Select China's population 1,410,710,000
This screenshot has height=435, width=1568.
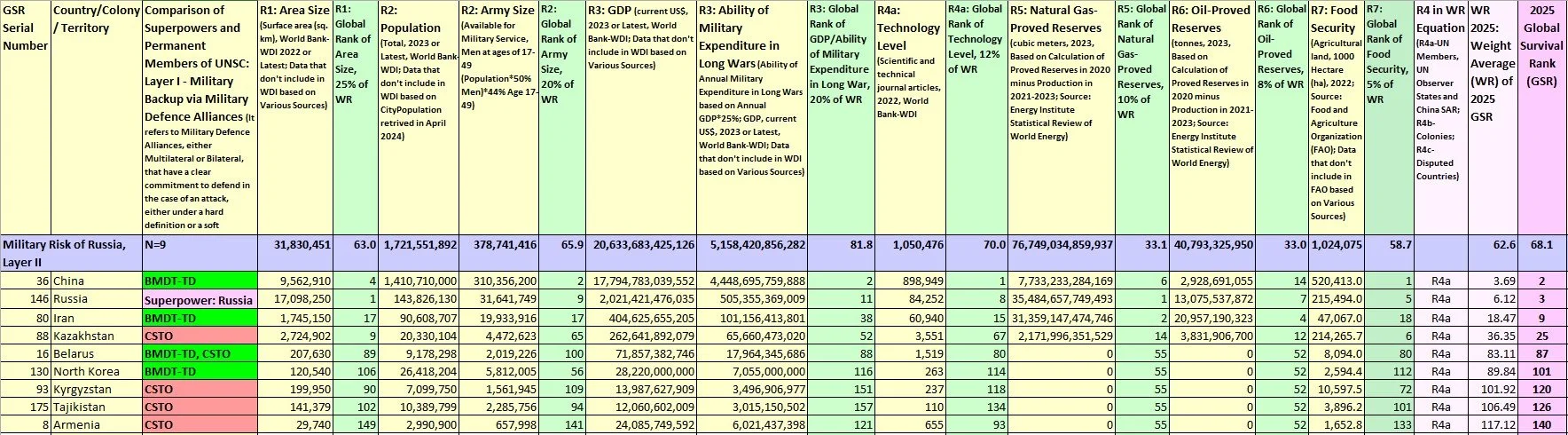pos(419,281)
